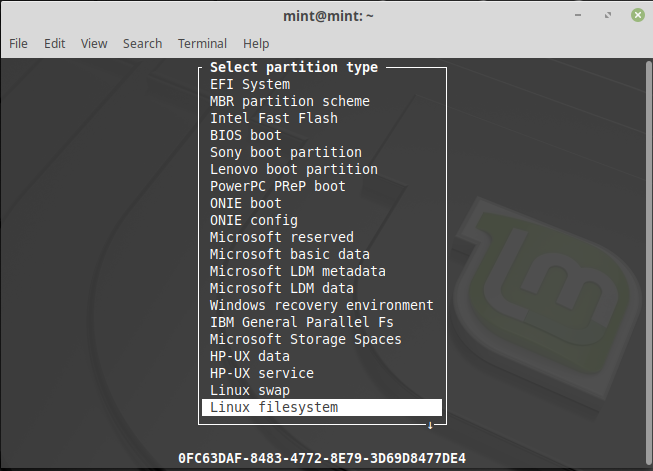Click the Select partition type heading
653x471 pixels.
[x=294, y=67]
